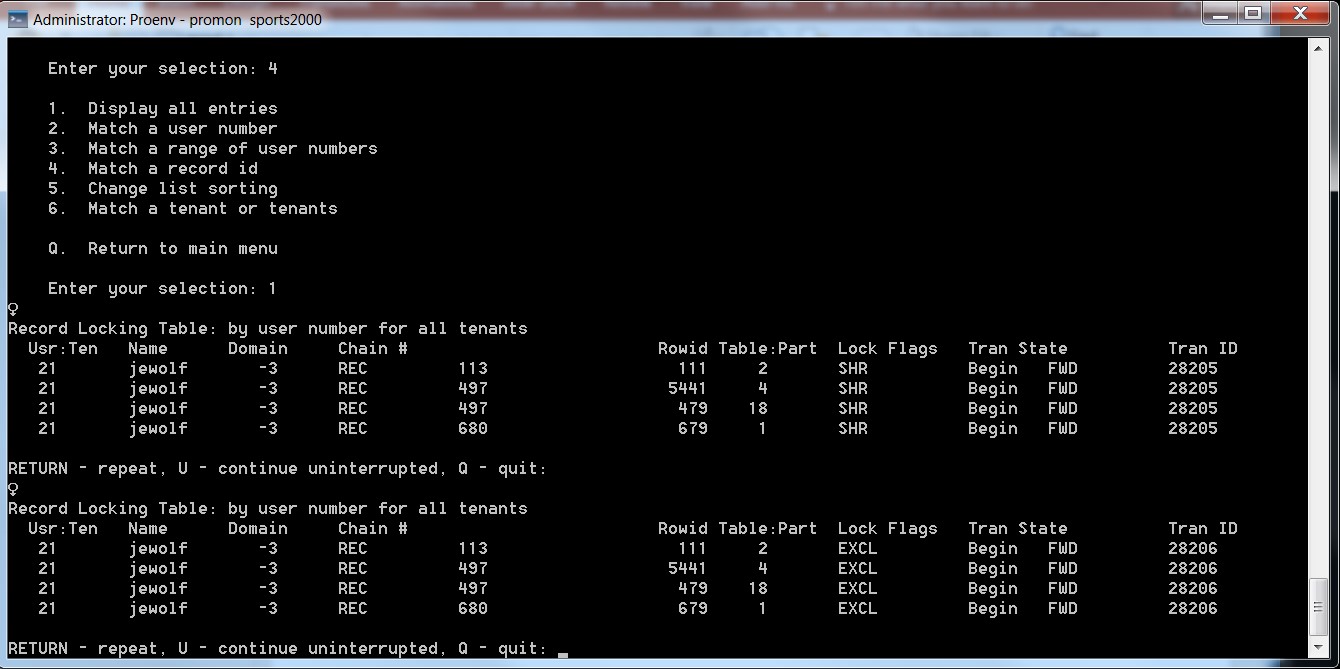Click the 'Match a record id' line

pyautogui.click(x=153, y=168)
